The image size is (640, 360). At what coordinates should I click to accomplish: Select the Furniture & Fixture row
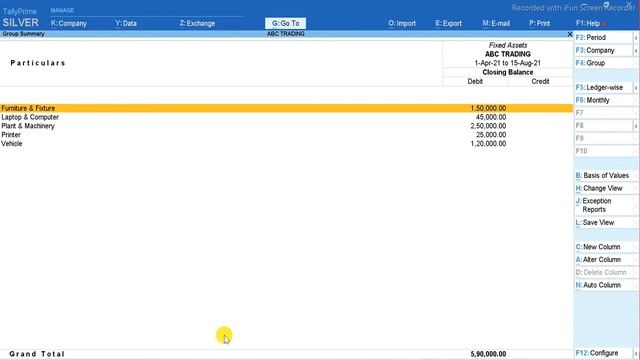pos(287,108)
